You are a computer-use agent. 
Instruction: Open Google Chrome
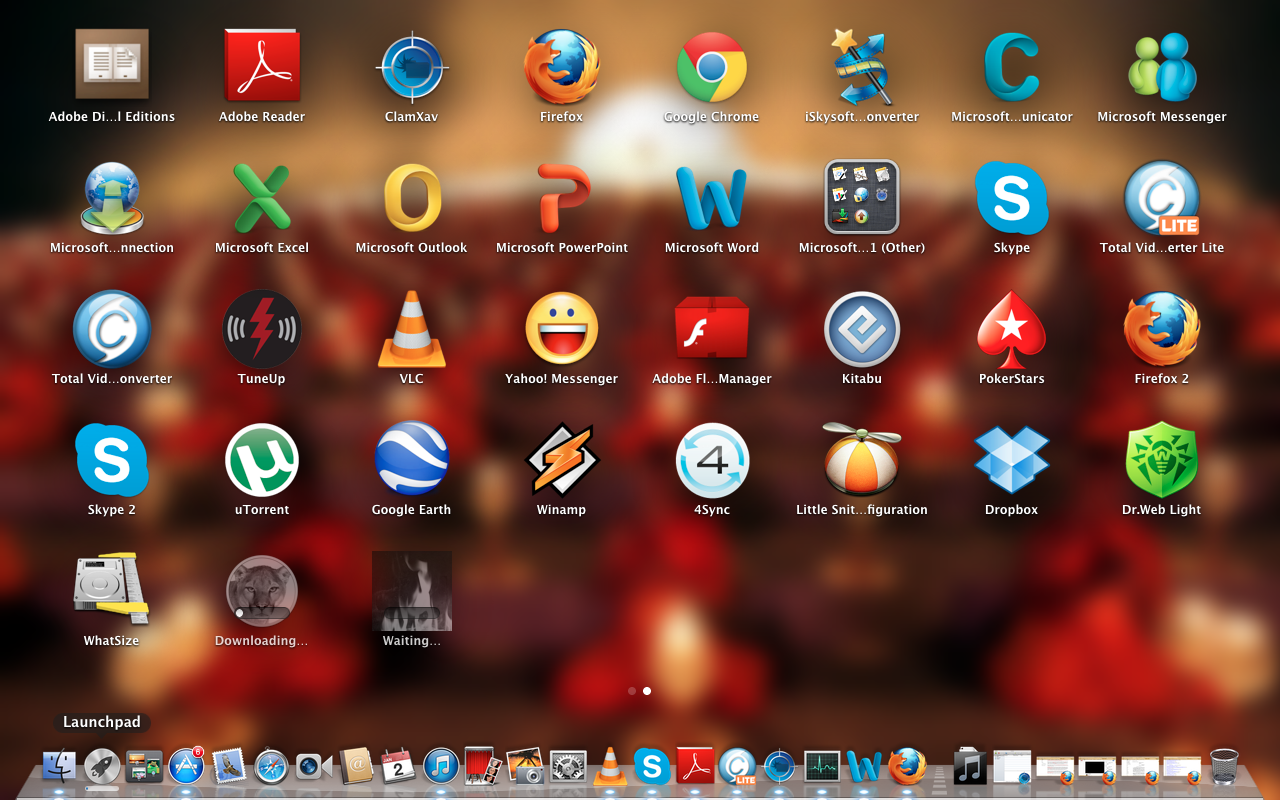click(x=712, y=67)
